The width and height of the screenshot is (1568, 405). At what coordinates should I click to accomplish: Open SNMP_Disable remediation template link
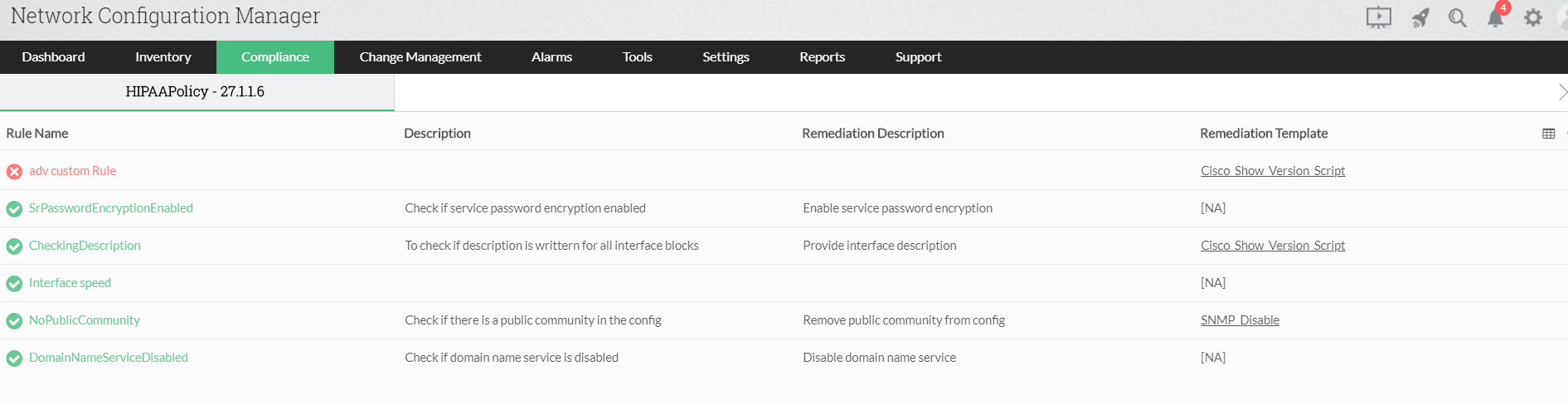(1240, 320)
